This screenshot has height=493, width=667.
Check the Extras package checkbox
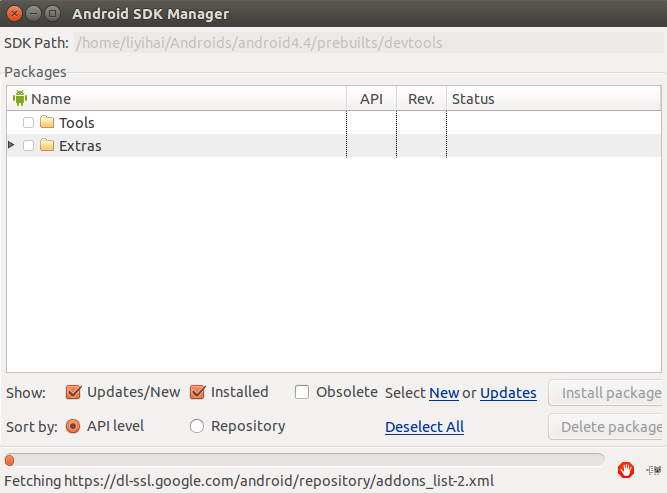click(x=29, y=145)
